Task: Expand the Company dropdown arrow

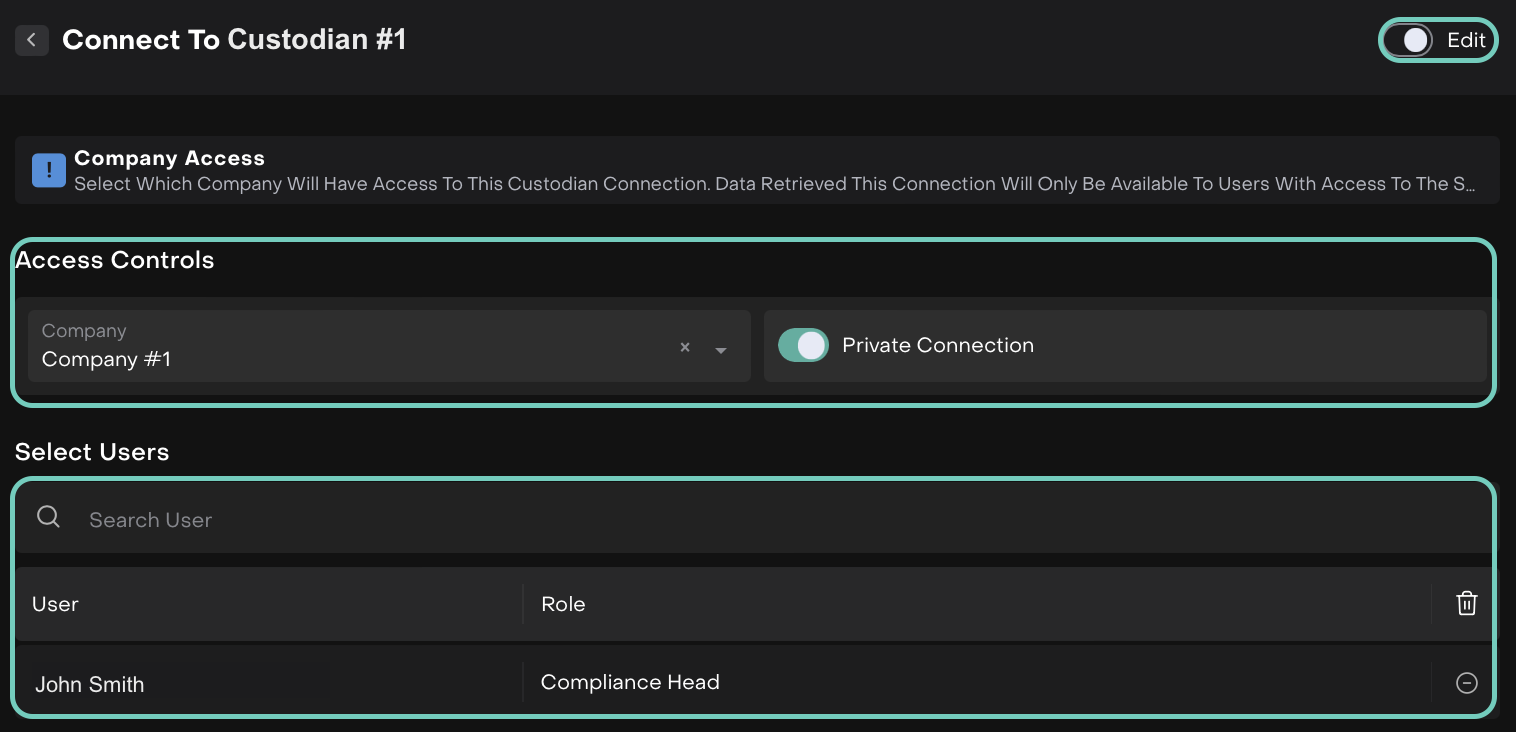Action: (x=721, y=350)
